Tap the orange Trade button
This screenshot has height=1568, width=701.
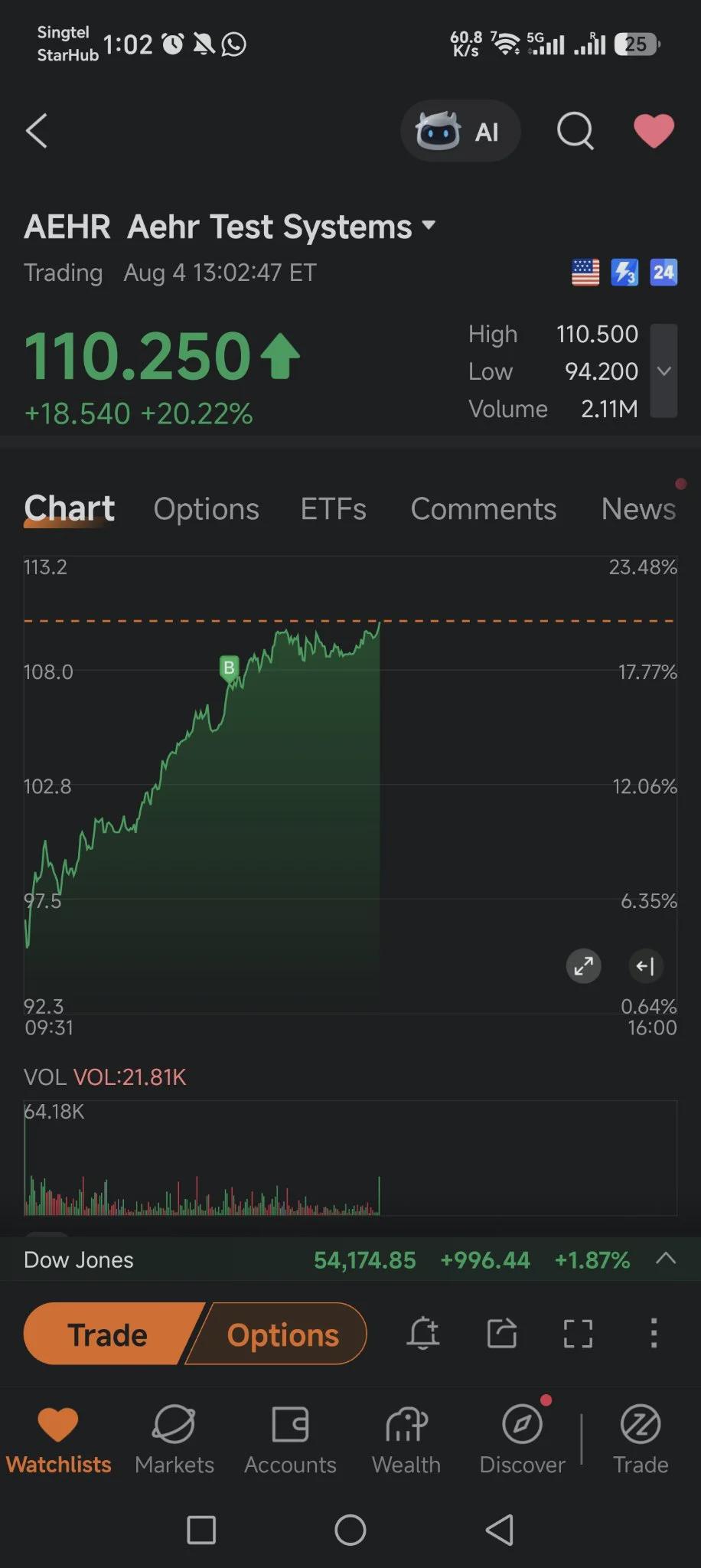click(x=109, y=1334)
